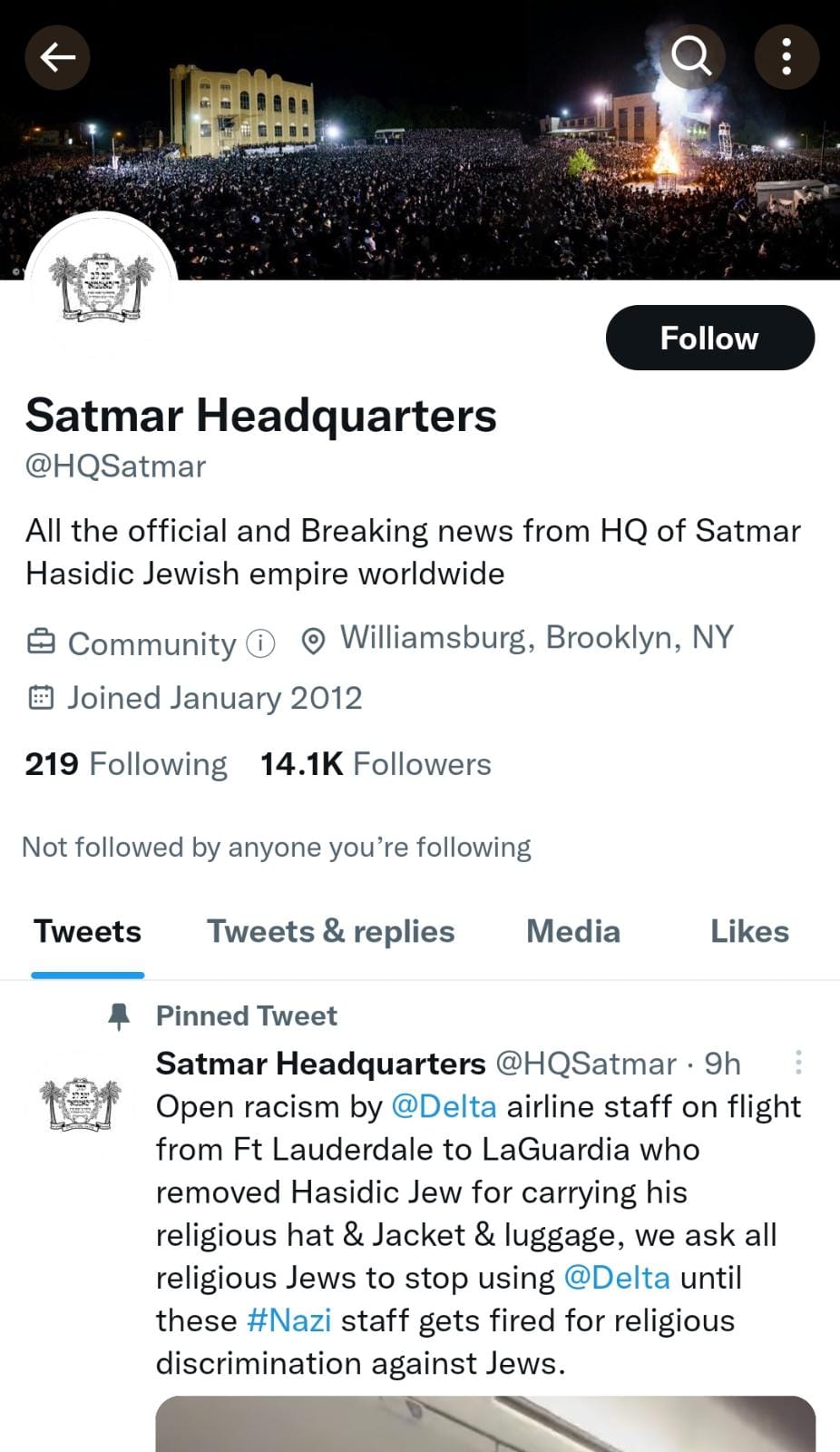Tap the Satmar profile avatar picture
This screenshot has width=840, height=1452.
click(101, 288)
